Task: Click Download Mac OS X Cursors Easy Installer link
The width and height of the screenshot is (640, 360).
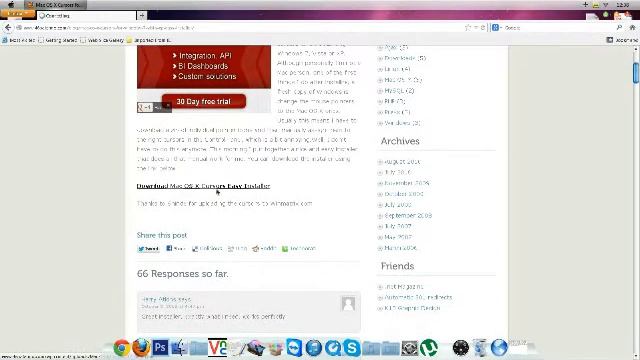Action: pyautogui.click(x=203, y=186)
